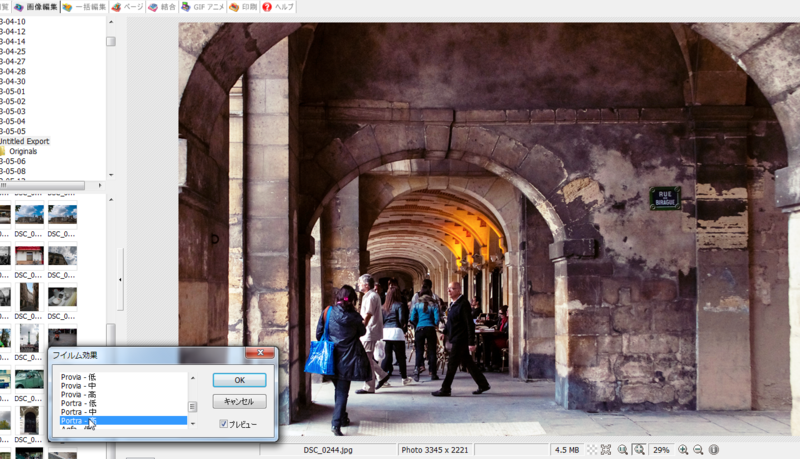The width and height of the screenshot is (800, 459).
Task: Click OK in the フィルム効果 dialog
Action: click(x=239, y=380)
